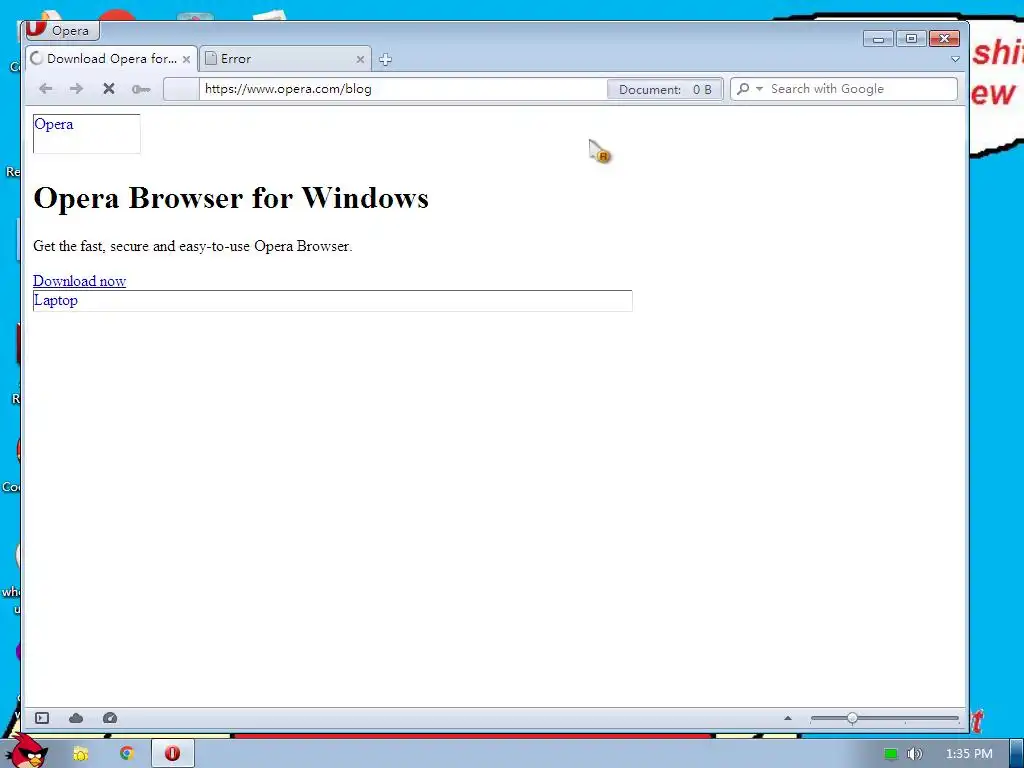Screen dimensions: 1024x768
Task: Toggle the panels sidebar icon
Action: click(42, 718)
